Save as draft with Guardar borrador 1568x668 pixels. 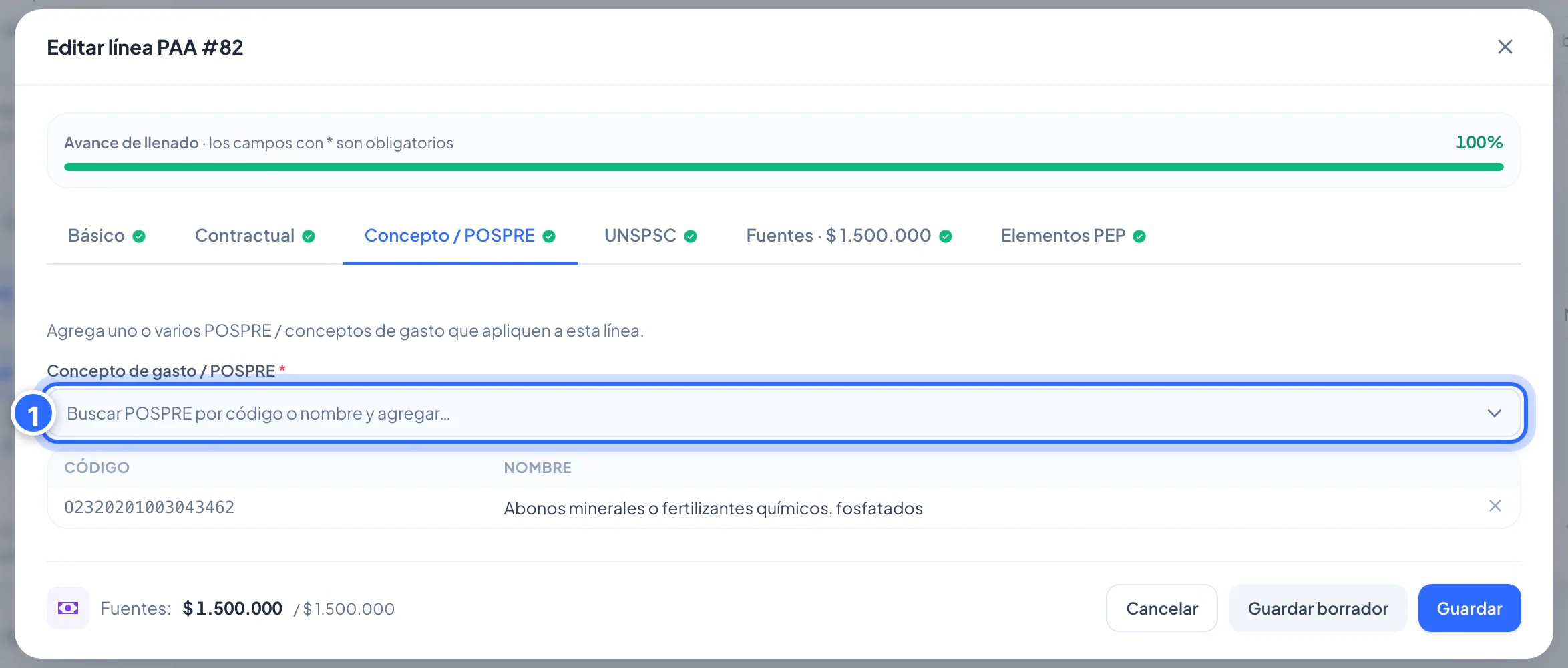click(1318, 608)
